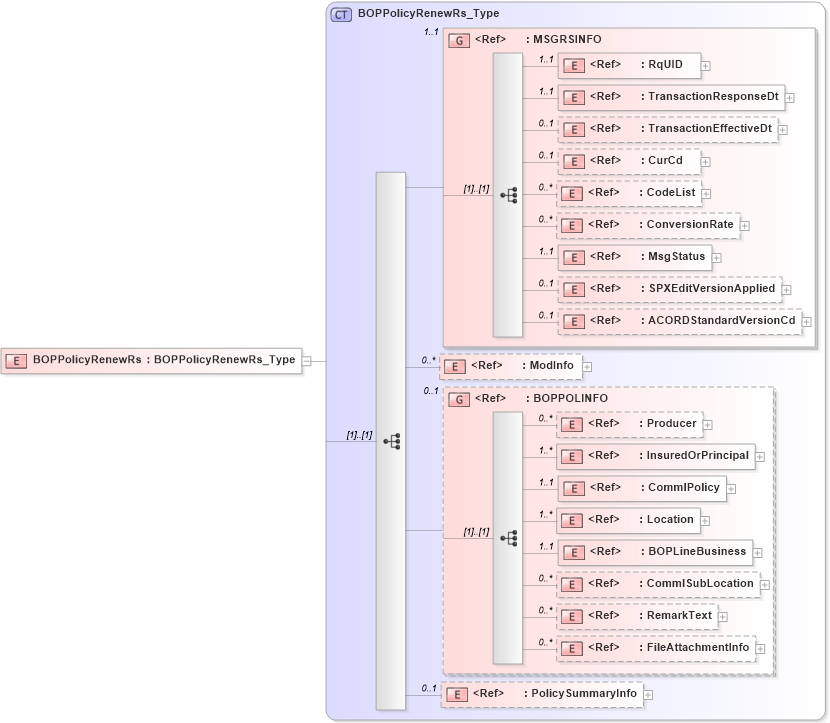Click the sequence compositor icon inside BOPPOLINFO
Screen dimensions: 830x723
pos(511,537)
